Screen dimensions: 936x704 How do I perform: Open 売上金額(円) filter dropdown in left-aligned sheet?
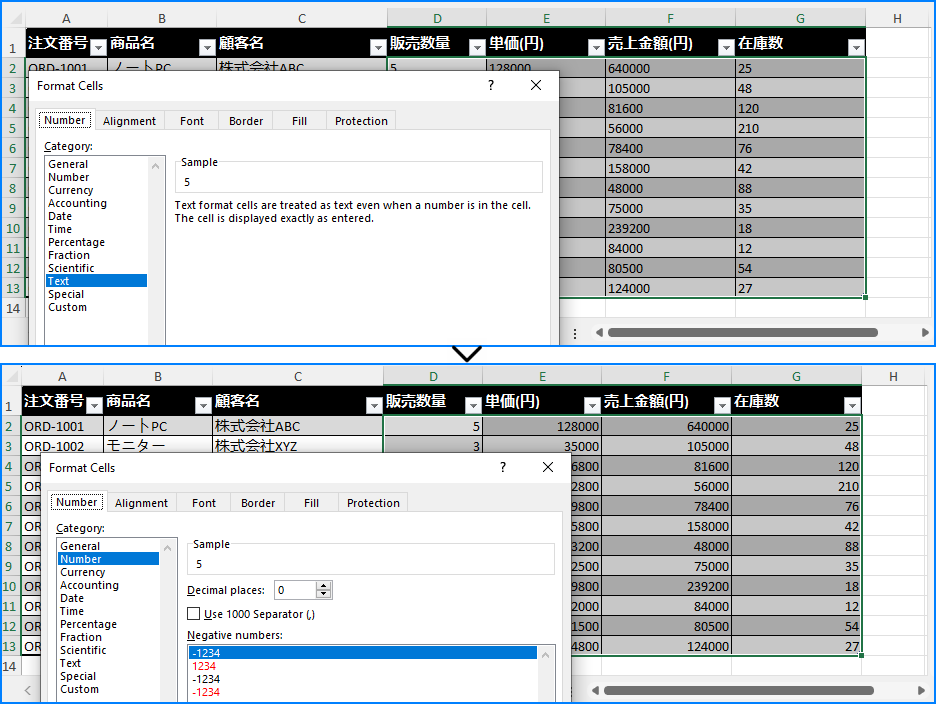pos(726,47)
